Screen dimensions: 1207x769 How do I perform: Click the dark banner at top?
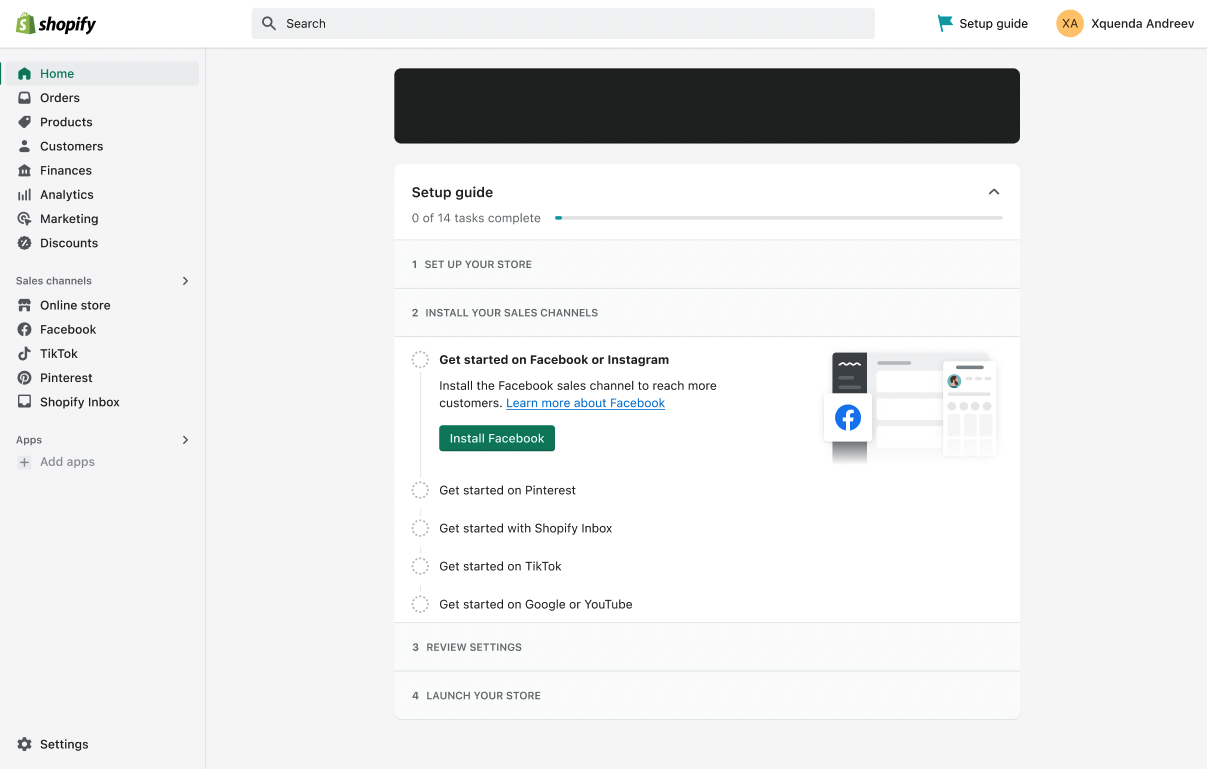click(707, 106)
